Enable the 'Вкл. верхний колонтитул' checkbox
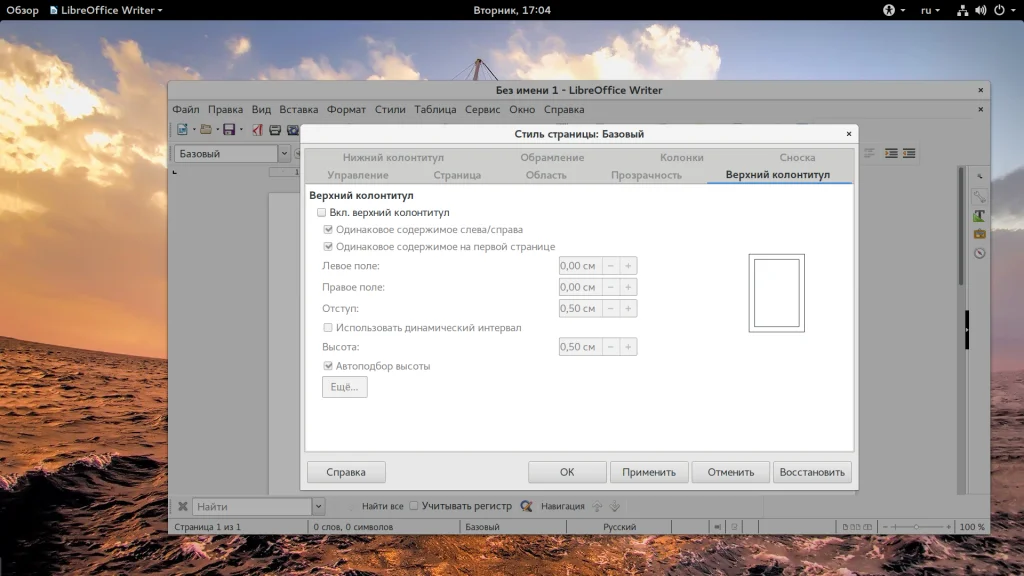This screenshot has height=576, width=1024. (x=322, y=213)
